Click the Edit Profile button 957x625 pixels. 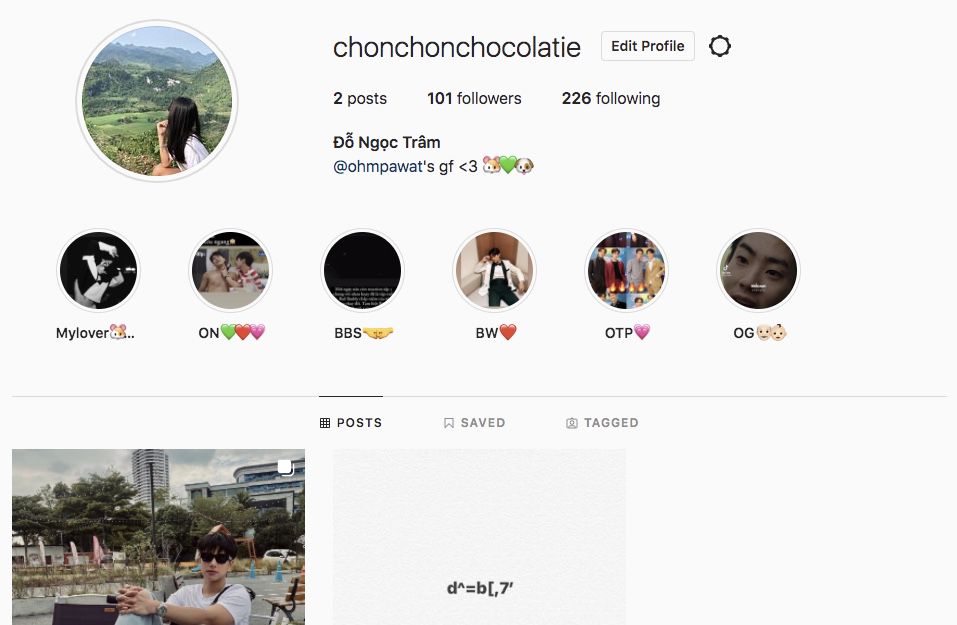(x=648, y=46)
